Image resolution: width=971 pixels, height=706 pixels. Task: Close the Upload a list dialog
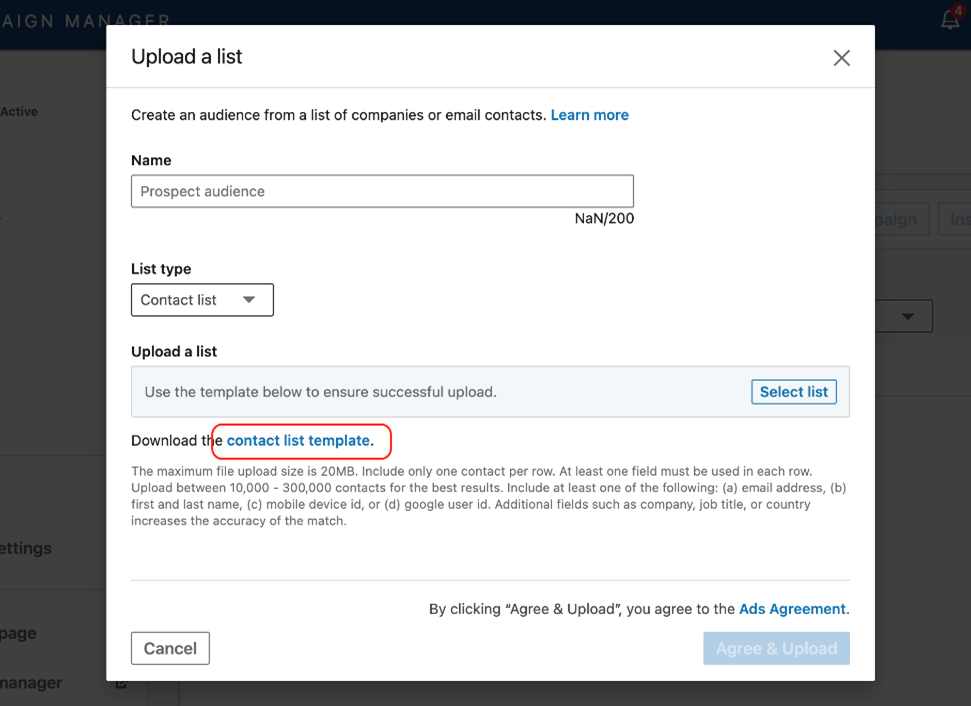click(841, 58)
